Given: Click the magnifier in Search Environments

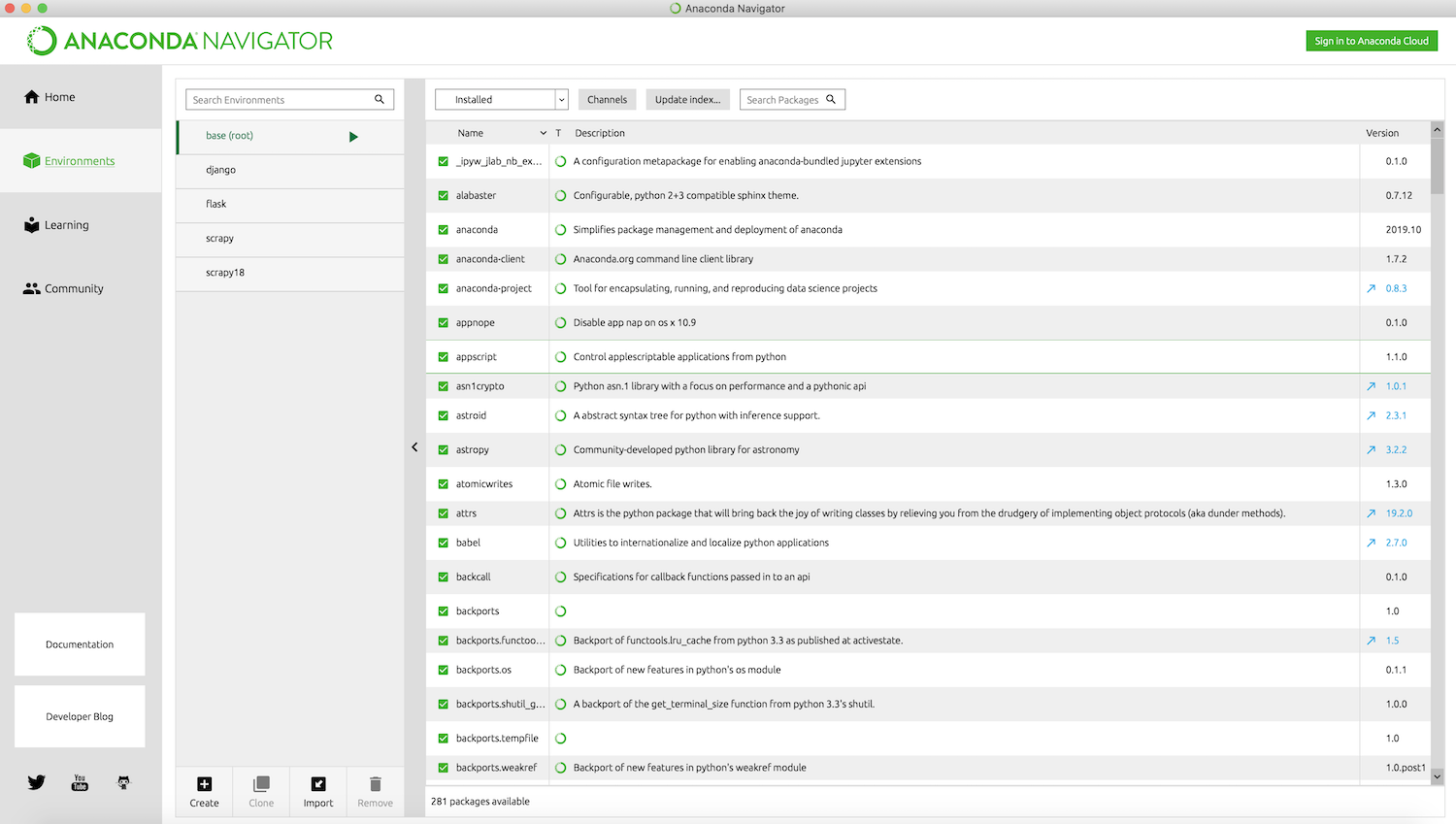Looking at the screenshot, I should point(380,99).
